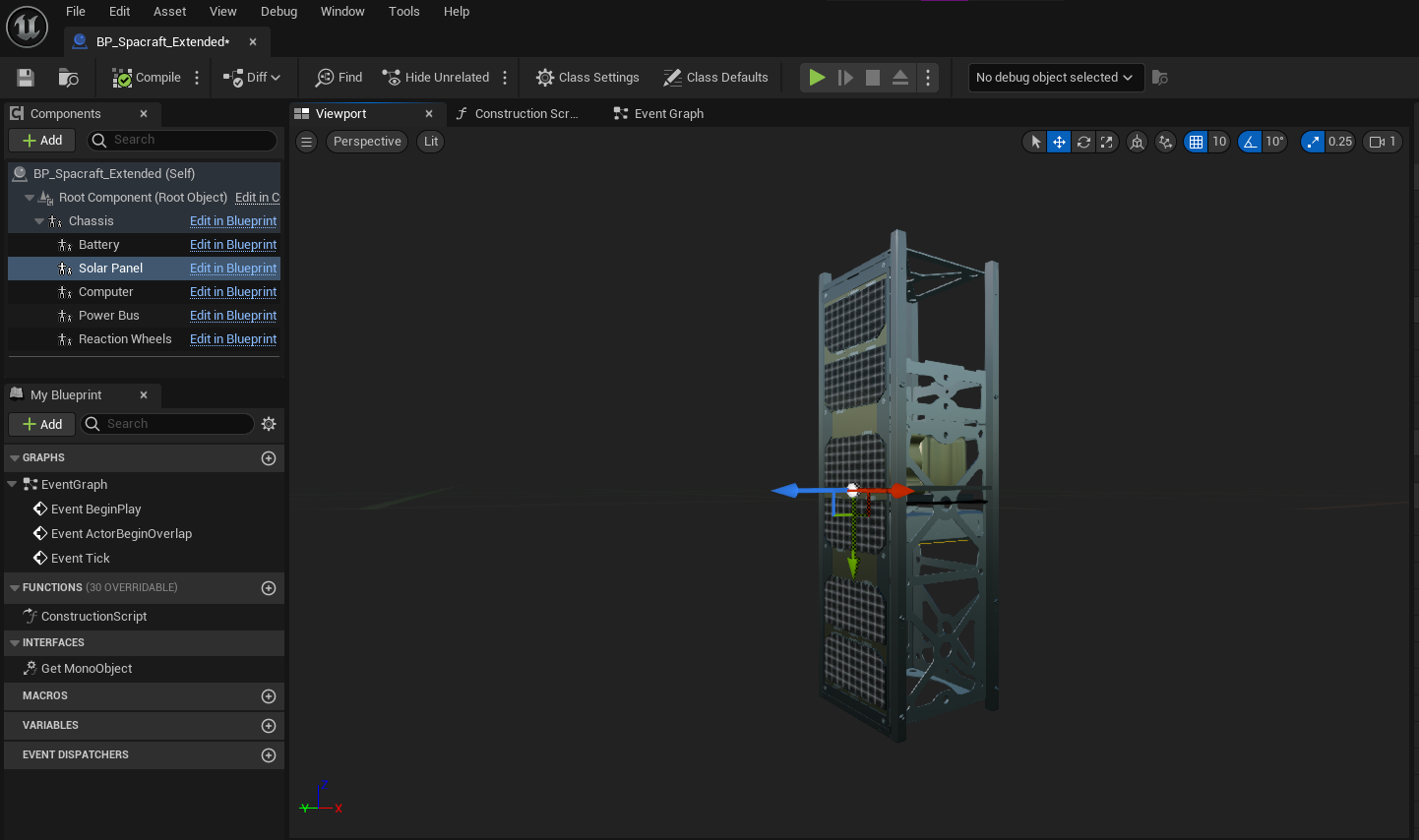Toggle rotation angle snapping
Viewport: 1419px width, 840px height.
1250,142
